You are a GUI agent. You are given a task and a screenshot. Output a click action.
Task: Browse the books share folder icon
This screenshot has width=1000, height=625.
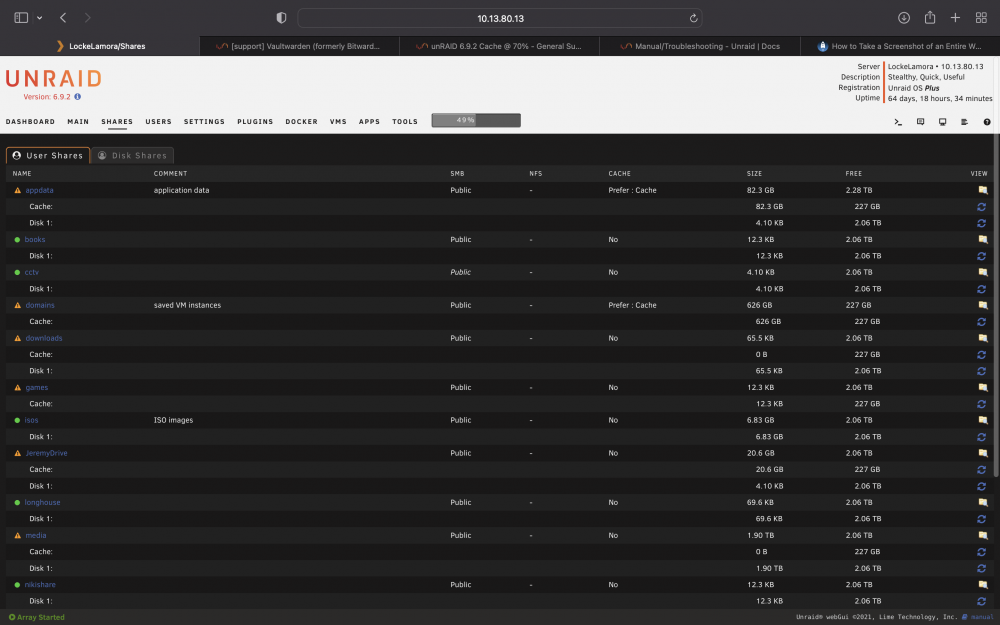tap(983, 239)
